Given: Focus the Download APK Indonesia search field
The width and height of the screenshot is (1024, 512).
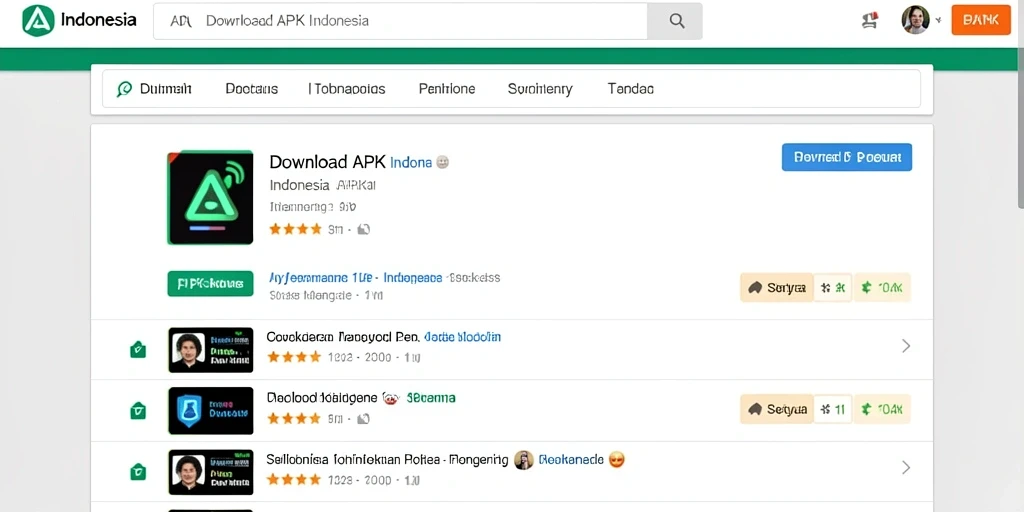Looking at the screenshot, I should pyautogui.click(x=400, y=21).
